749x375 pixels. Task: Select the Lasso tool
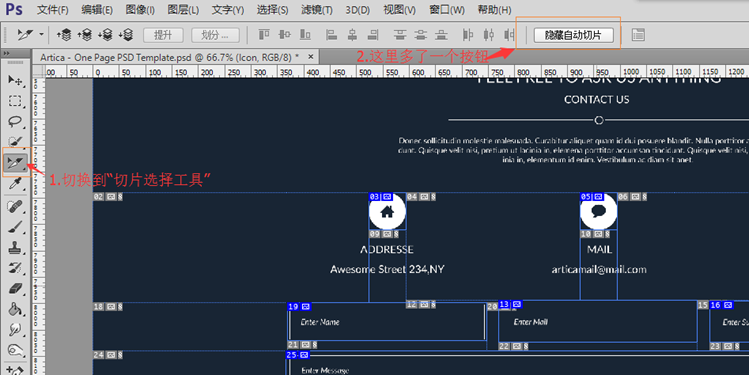[x=15, y=122]
